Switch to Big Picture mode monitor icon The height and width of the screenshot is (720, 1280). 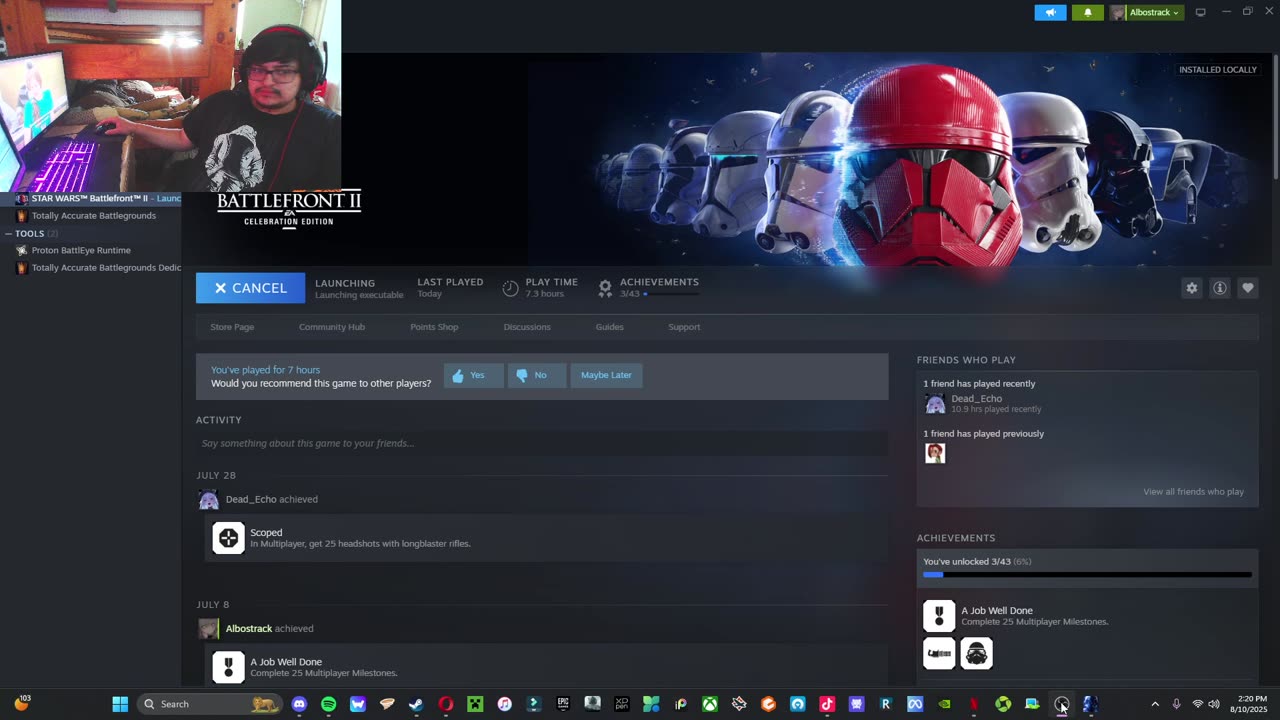1200,12
